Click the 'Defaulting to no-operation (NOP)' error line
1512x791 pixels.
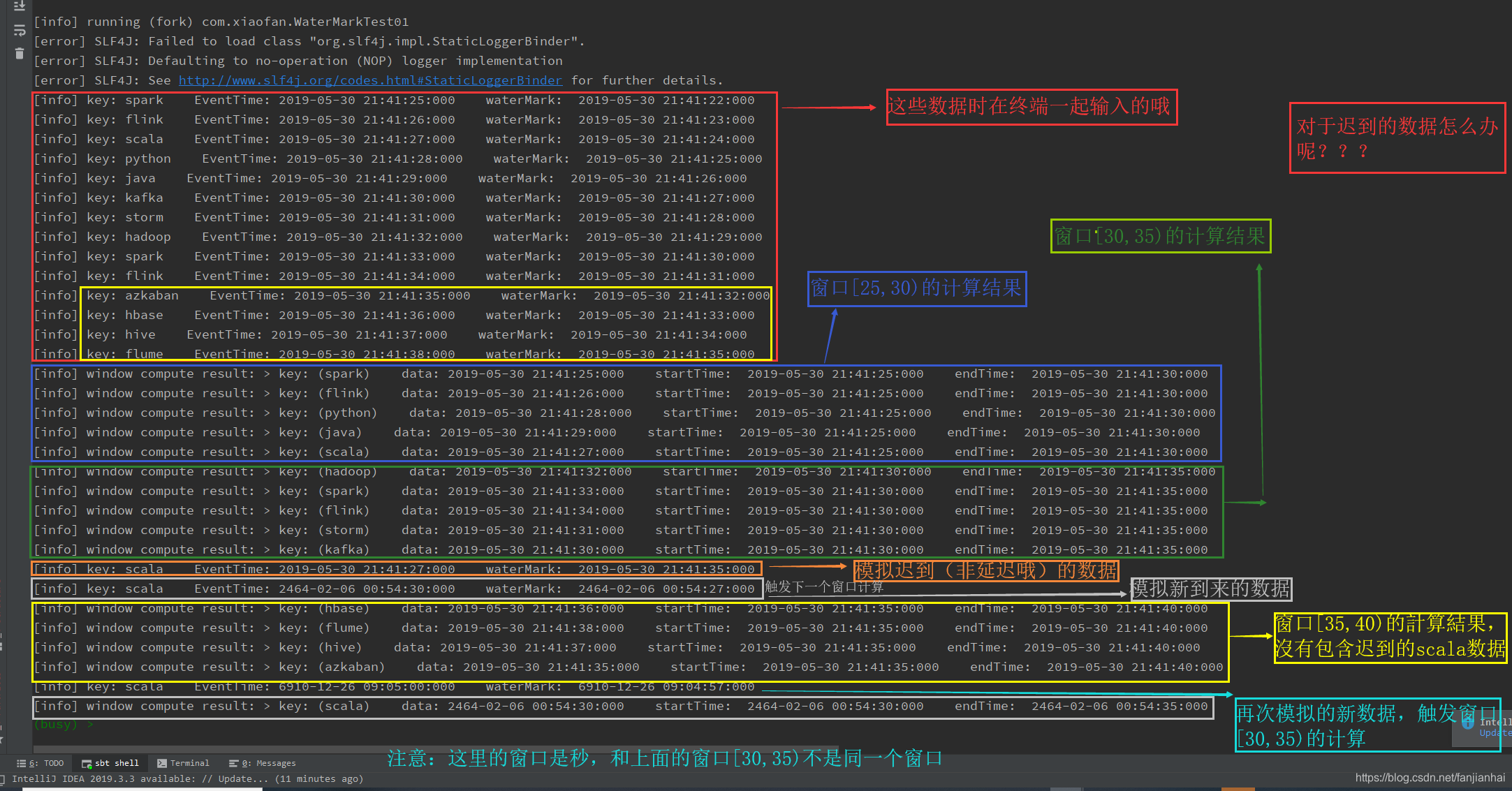[x=298, y=61]
